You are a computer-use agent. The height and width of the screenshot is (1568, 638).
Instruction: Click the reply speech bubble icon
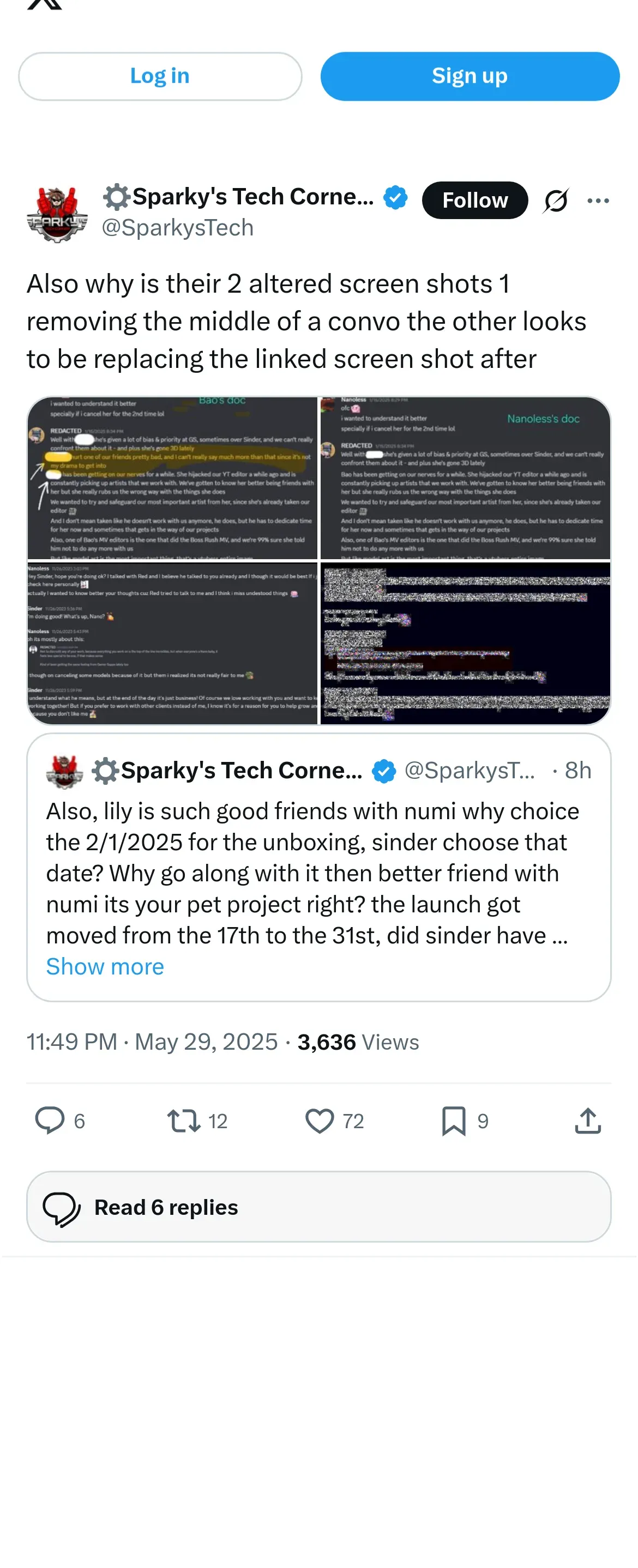pos(49,1120)
